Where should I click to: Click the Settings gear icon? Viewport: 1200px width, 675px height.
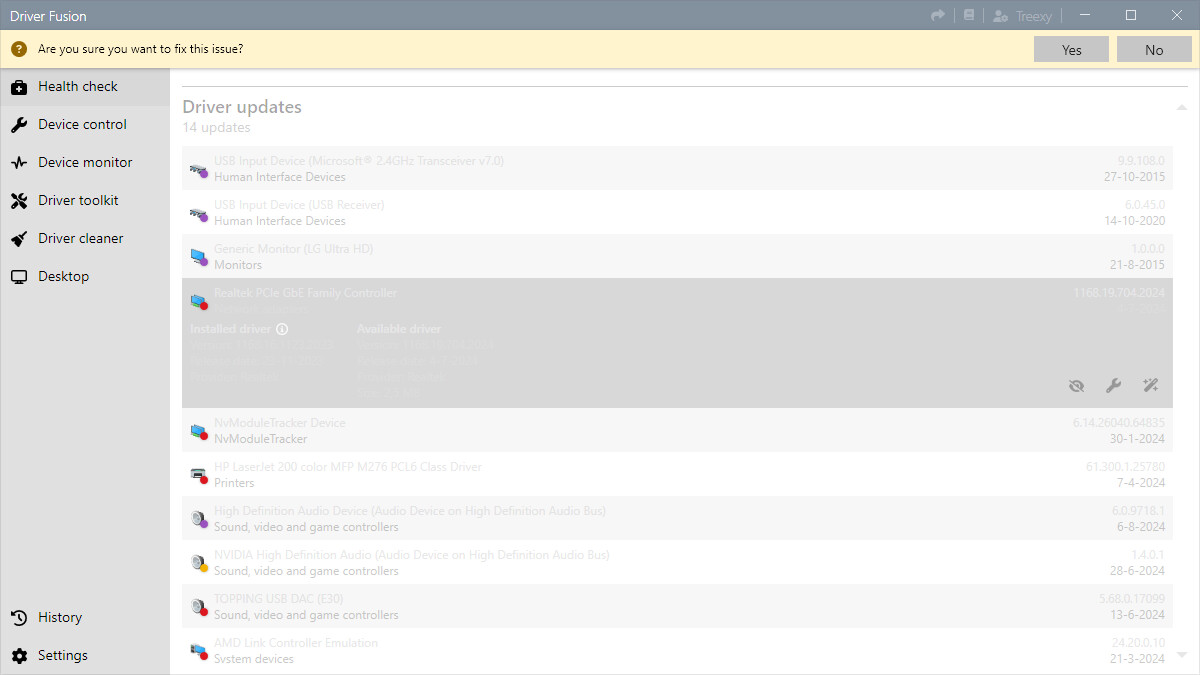pyautogui.click(x=19, y=656)
